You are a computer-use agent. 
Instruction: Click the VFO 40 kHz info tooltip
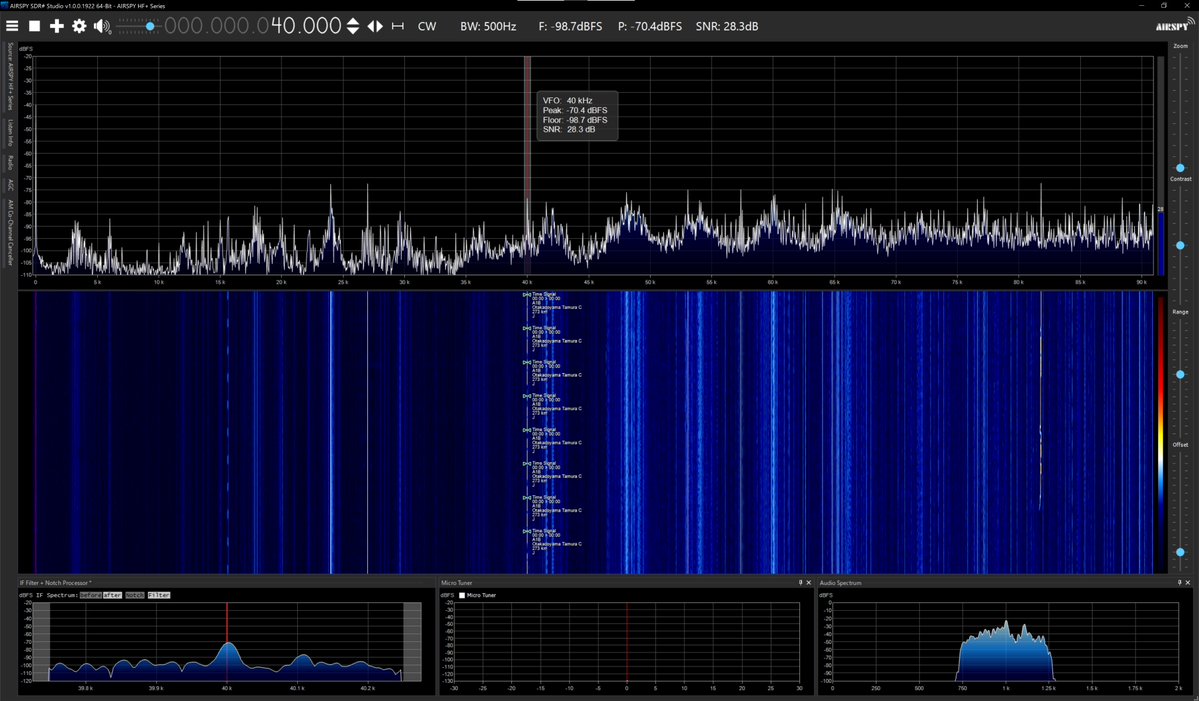(x=577, y=115)
